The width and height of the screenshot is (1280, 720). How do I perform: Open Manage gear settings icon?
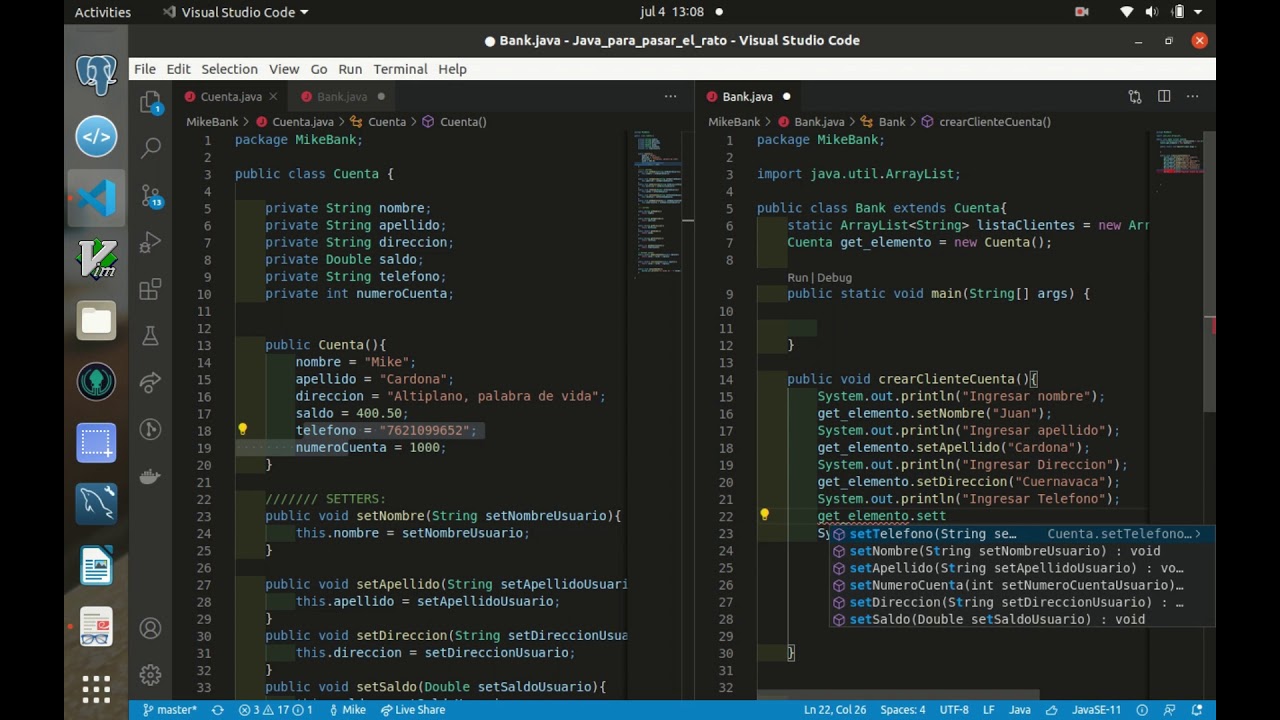[151, 674]
